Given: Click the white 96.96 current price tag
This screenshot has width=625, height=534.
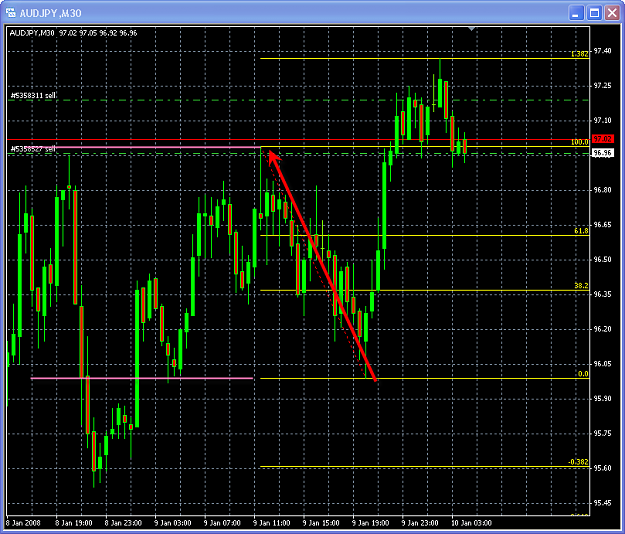Looking at the screenshot, I should pos(602,153).
